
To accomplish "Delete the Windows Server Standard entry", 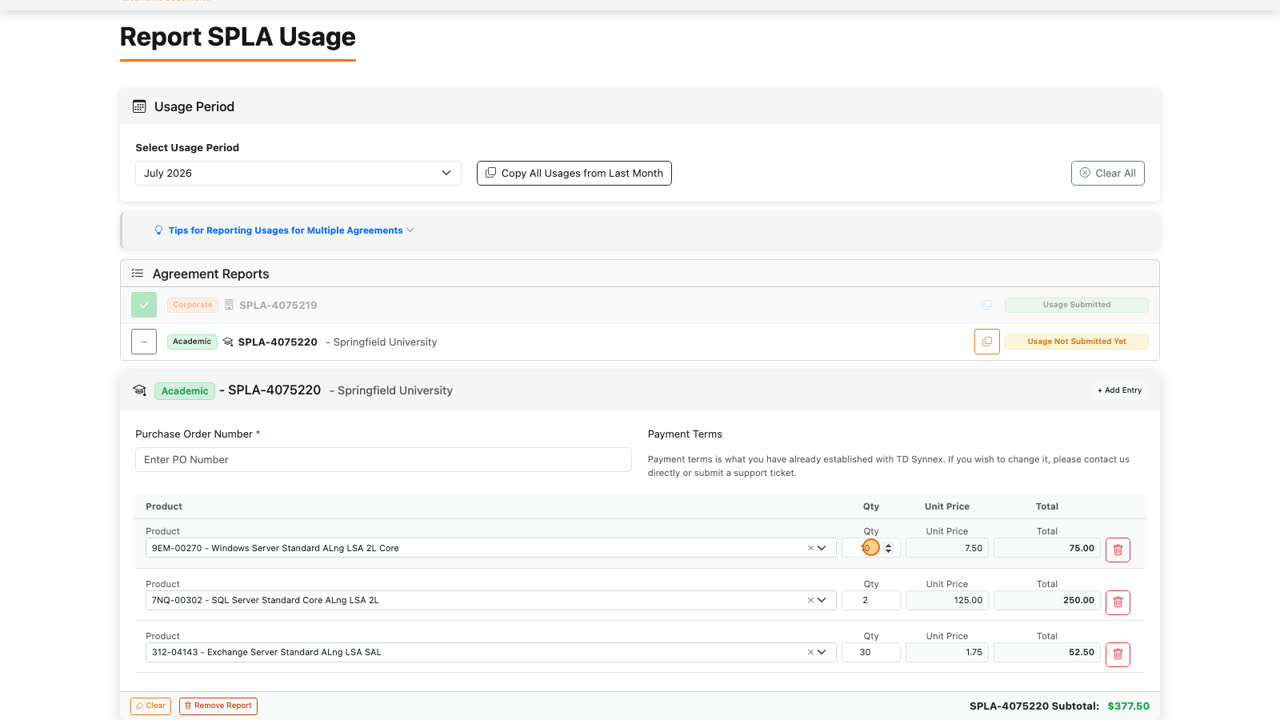I will 1118,549.
